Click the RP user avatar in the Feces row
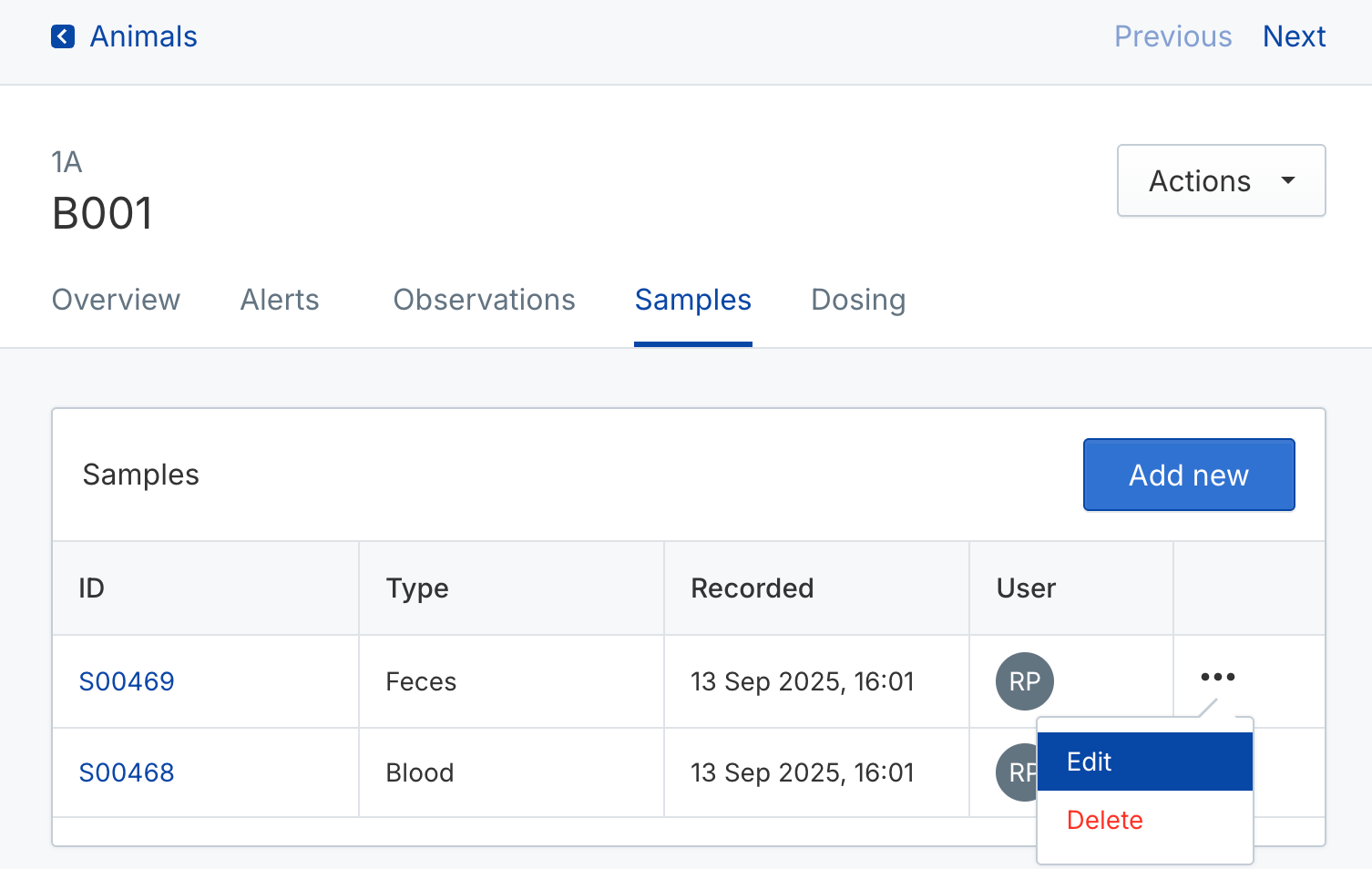 pos(1024,681)
